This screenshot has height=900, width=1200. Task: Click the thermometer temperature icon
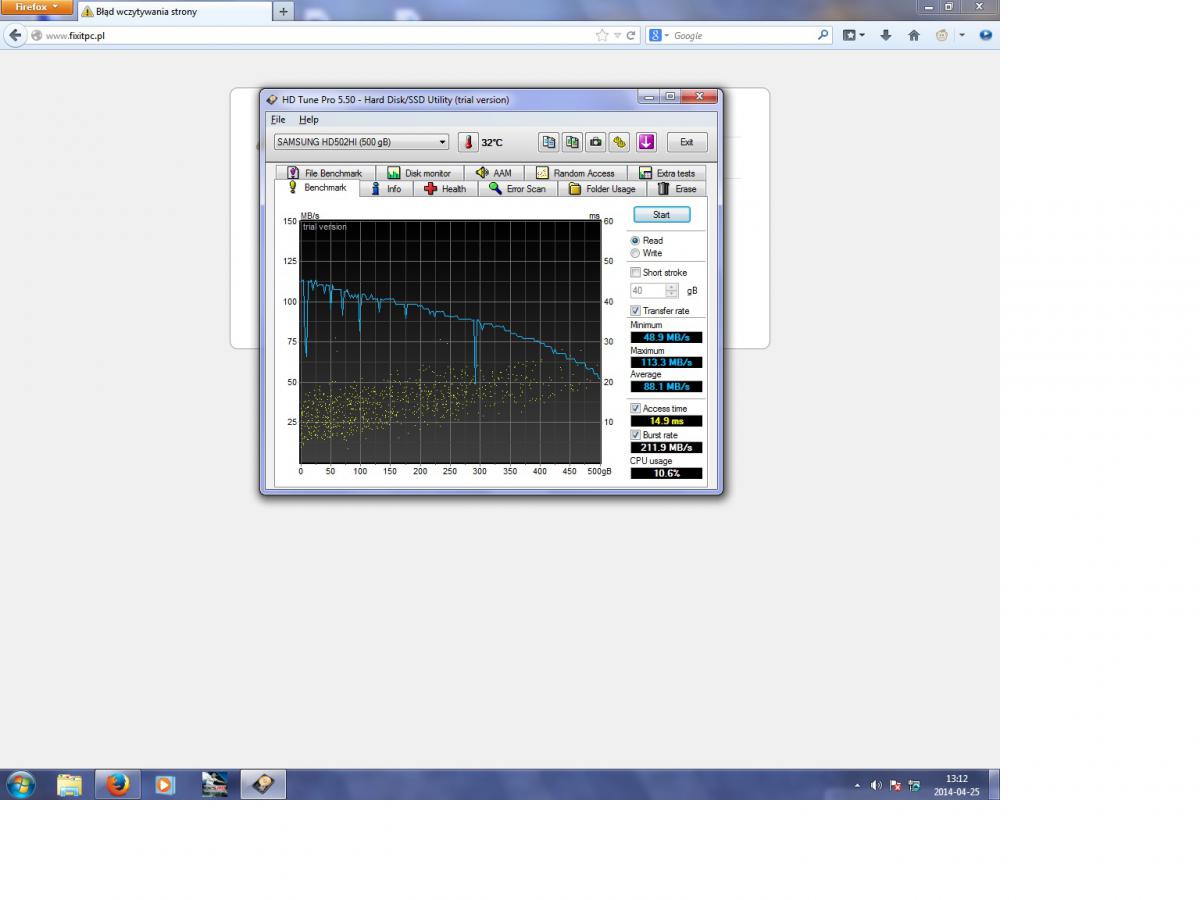click(467, 142)
